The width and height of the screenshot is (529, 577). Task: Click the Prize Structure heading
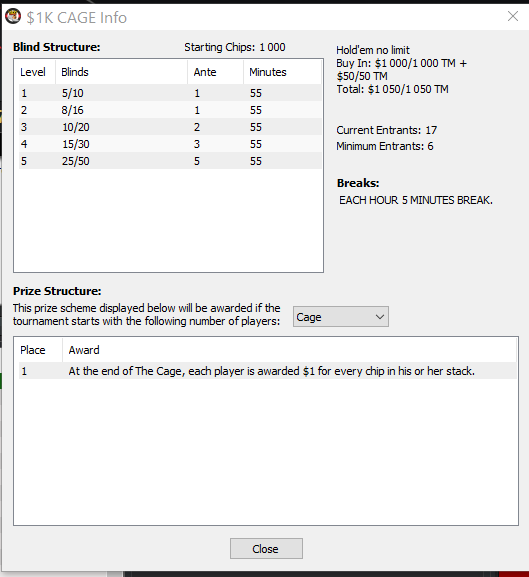pyautogui.click(x=57, y=291)
